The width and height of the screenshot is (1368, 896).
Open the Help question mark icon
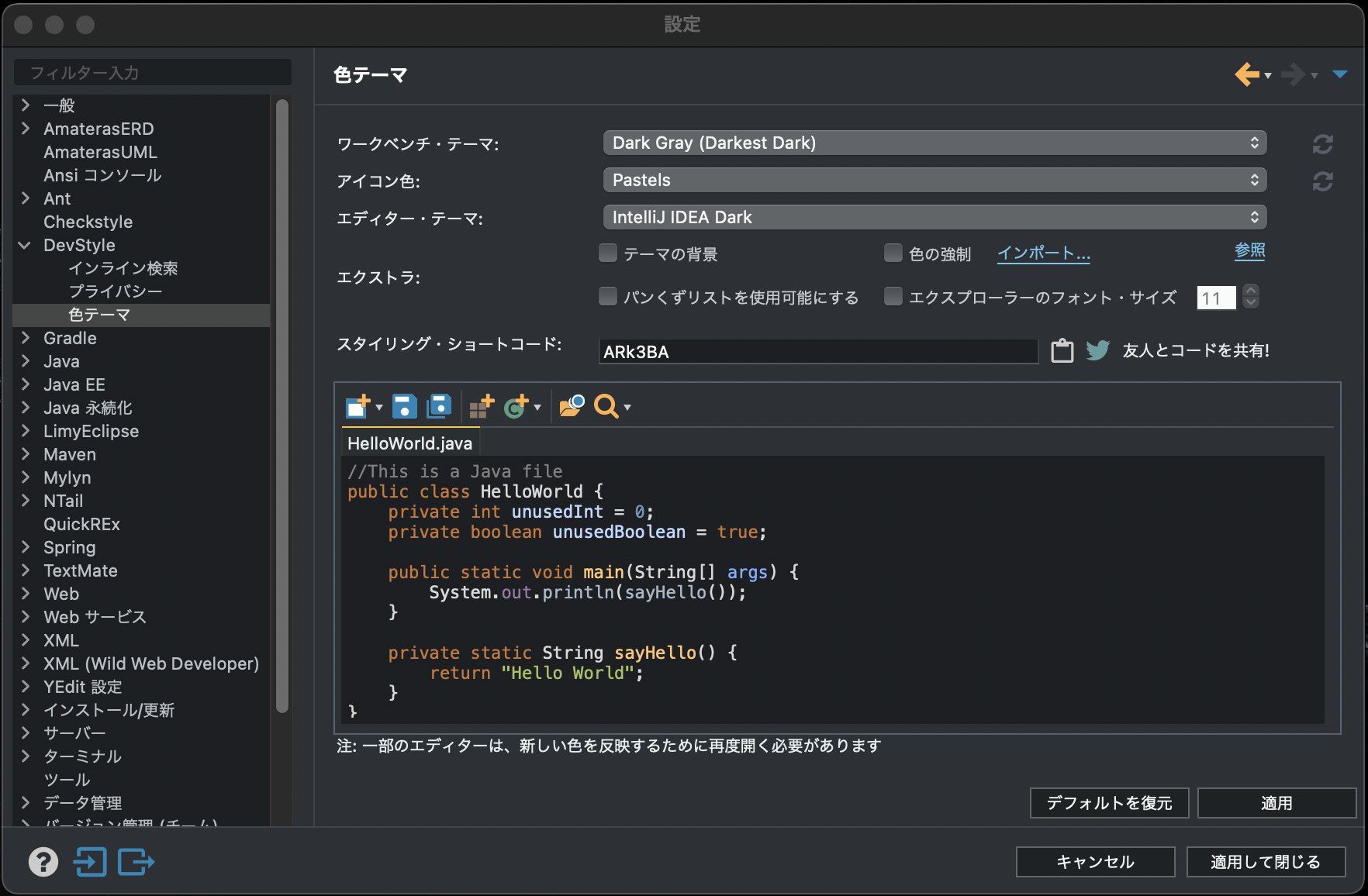[43, 862]
